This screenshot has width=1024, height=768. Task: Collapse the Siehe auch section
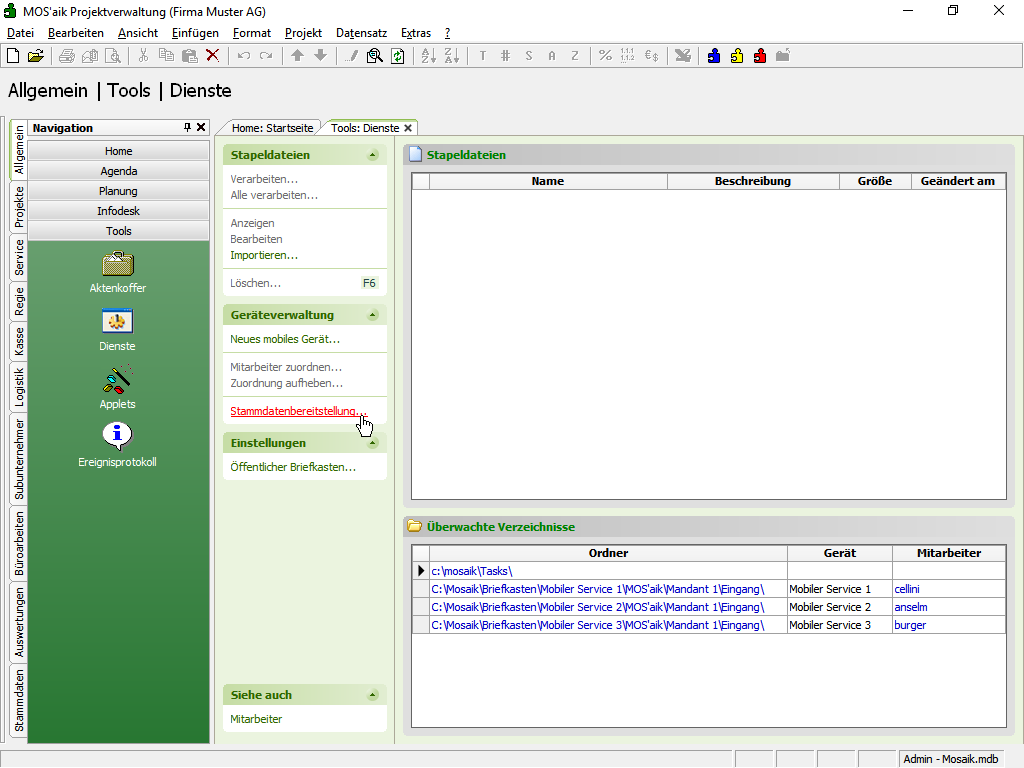(x=373, y=695)
